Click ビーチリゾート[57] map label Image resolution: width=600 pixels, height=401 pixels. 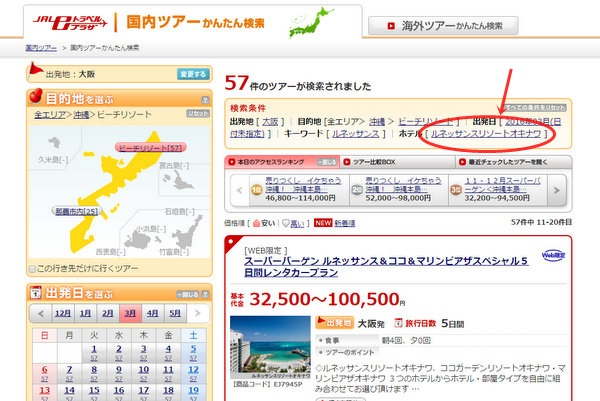150,147
